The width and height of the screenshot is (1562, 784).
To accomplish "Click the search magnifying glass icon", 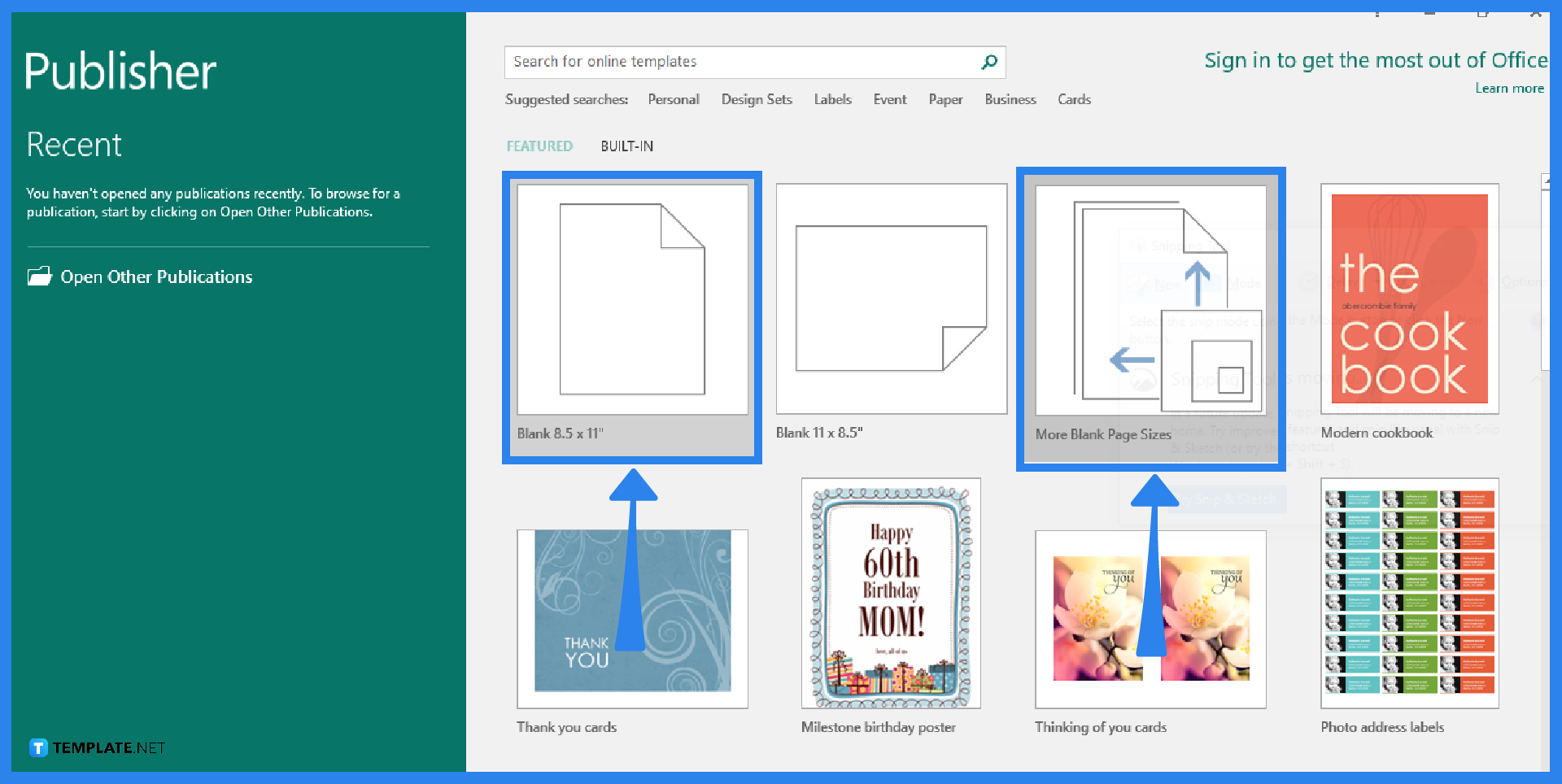I will [x=989, y=62].
